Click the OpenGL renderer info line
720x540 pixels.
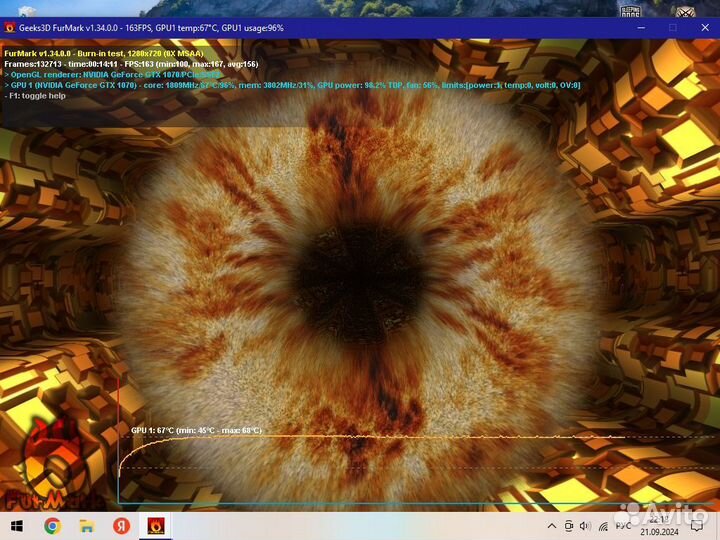[110, 75]
